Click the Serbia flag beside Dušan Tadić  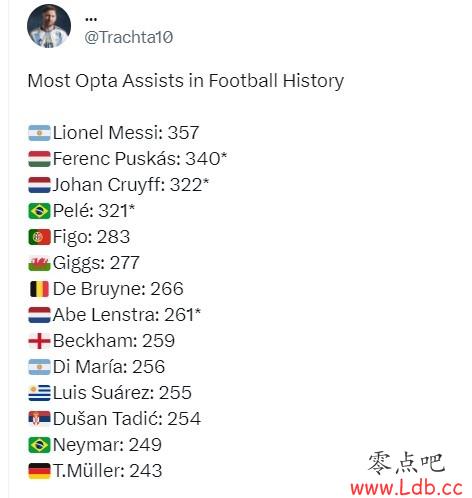coord(39,419)
